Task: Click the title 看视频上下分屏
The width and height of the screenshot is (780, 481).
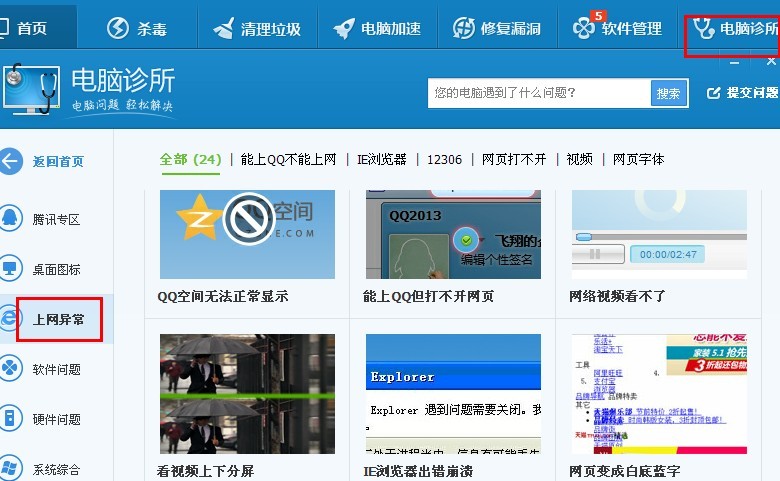Action: tap(205, 471)
